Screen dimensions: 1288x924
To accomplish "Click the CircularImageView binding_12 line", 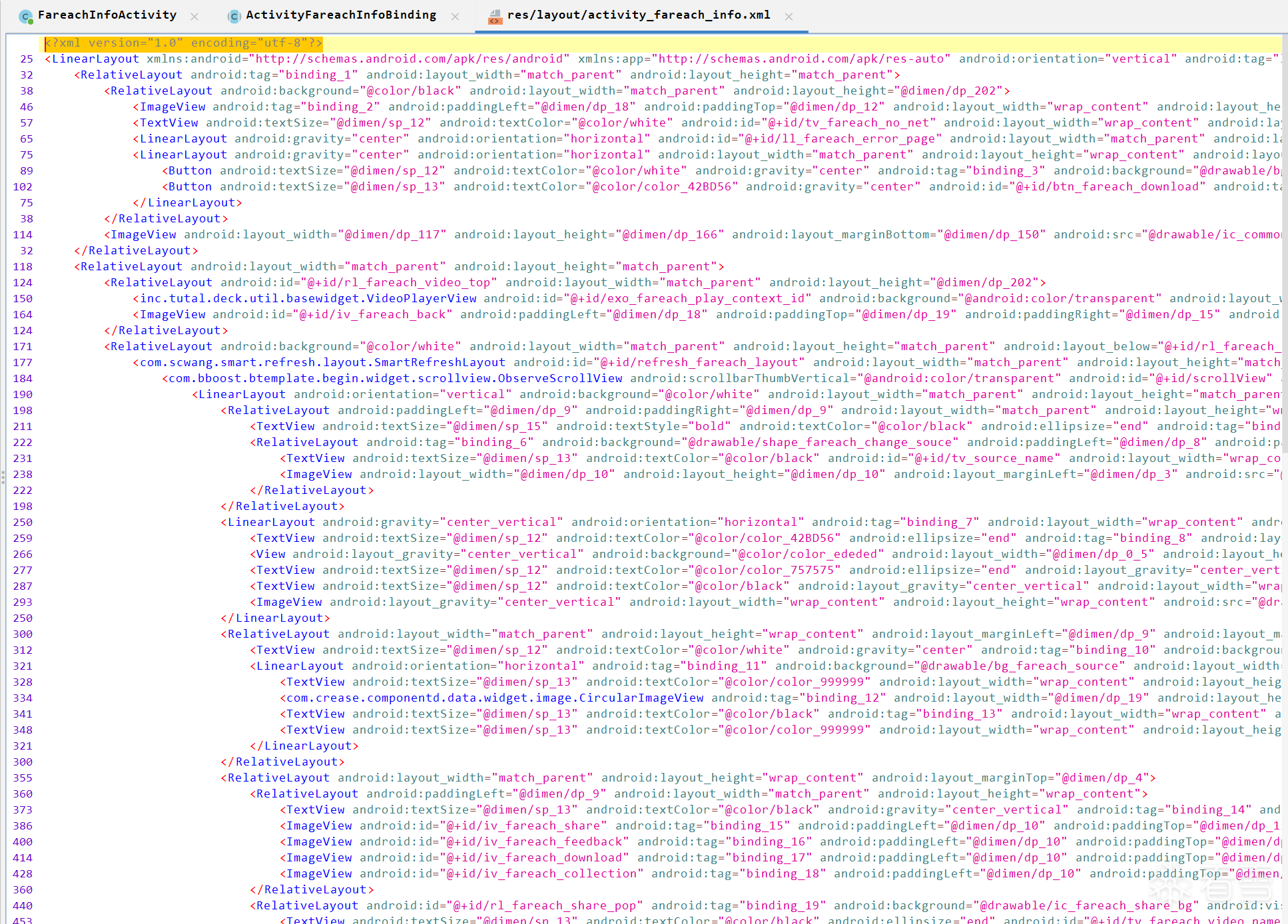I will coord(781,698).
